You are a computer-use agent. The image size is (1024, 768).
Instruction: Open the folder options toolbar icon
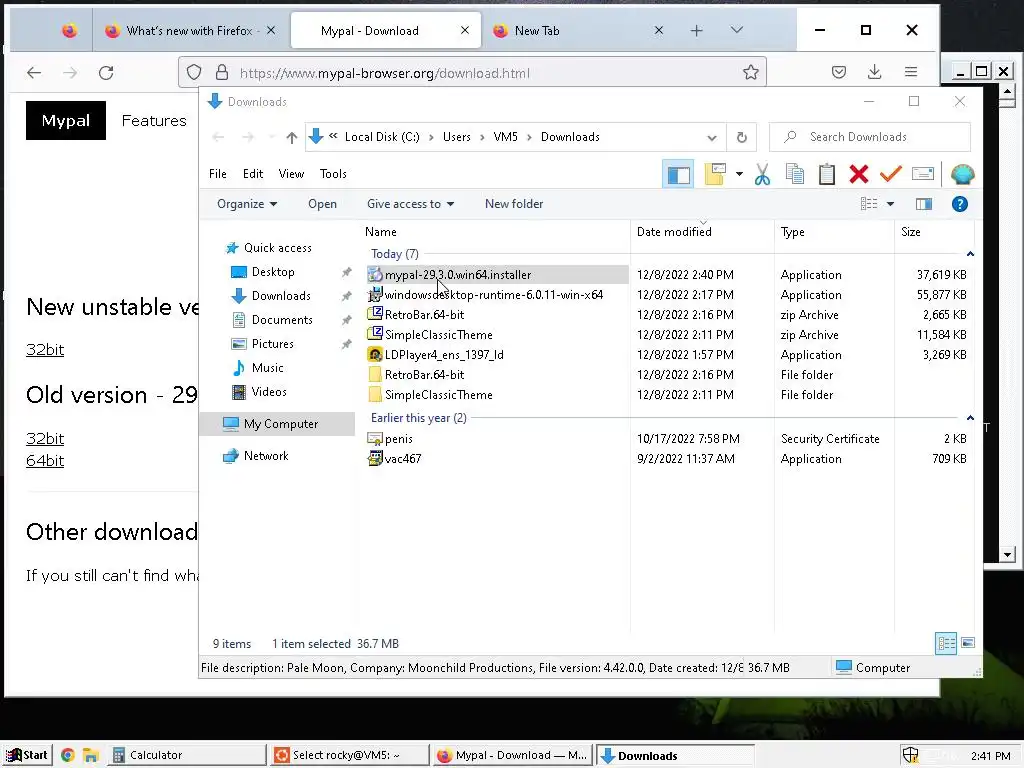(x=715, y=174)
